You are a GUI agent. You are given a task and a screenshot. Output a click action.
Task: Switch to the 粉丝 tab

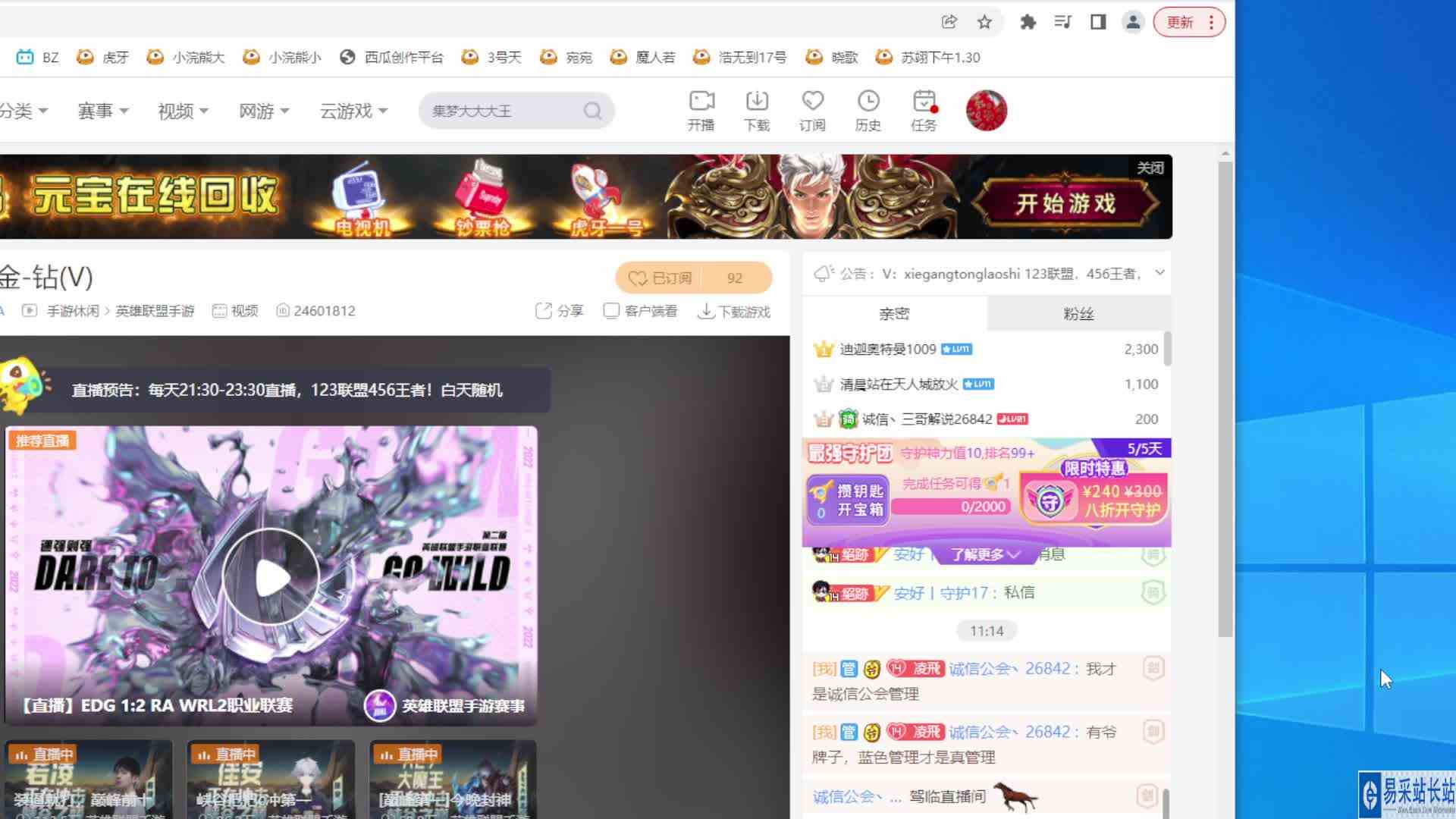click(x=1079, y=313)
